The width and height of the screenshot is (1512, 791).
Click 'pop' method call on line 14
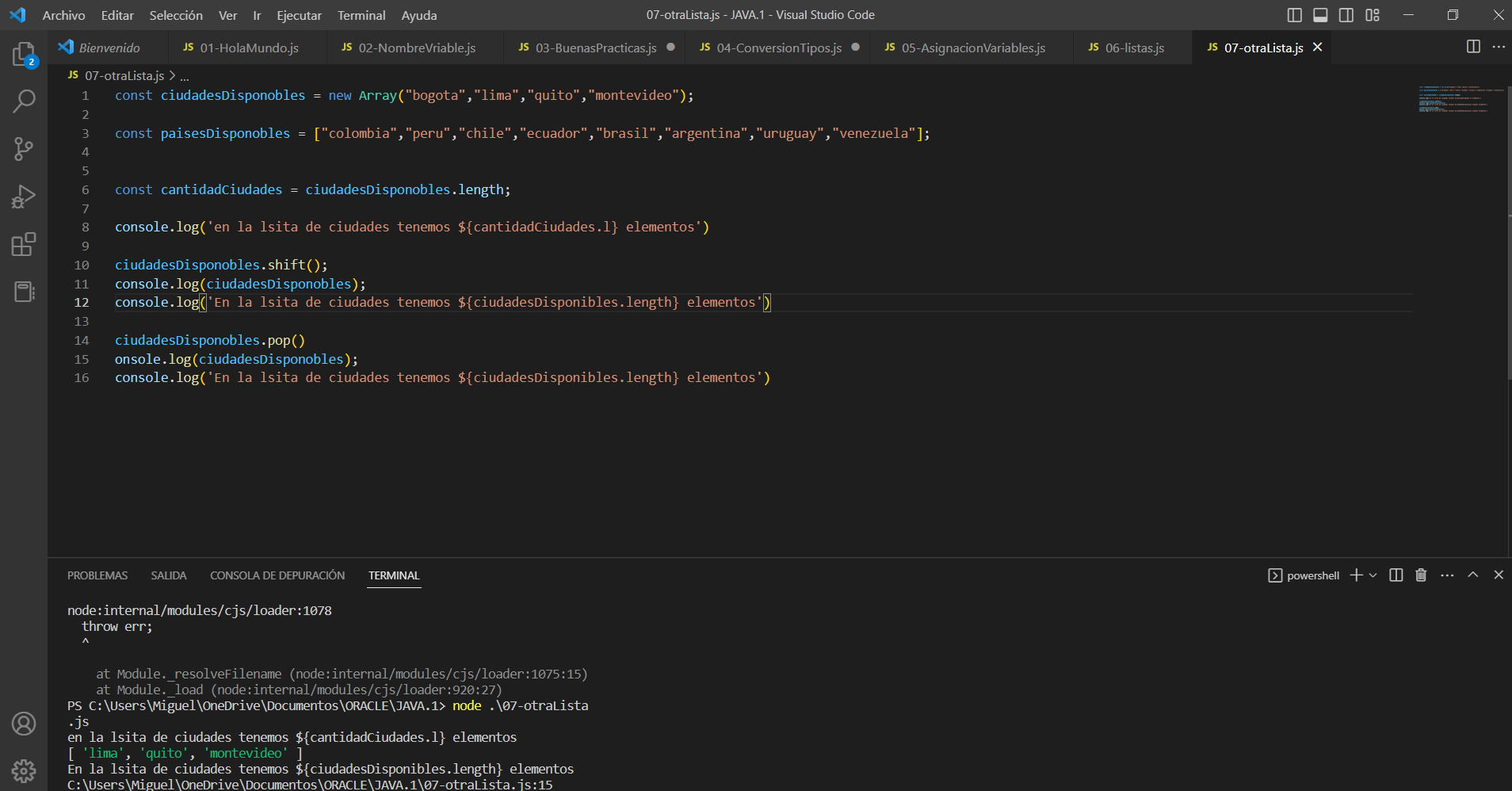279,340
